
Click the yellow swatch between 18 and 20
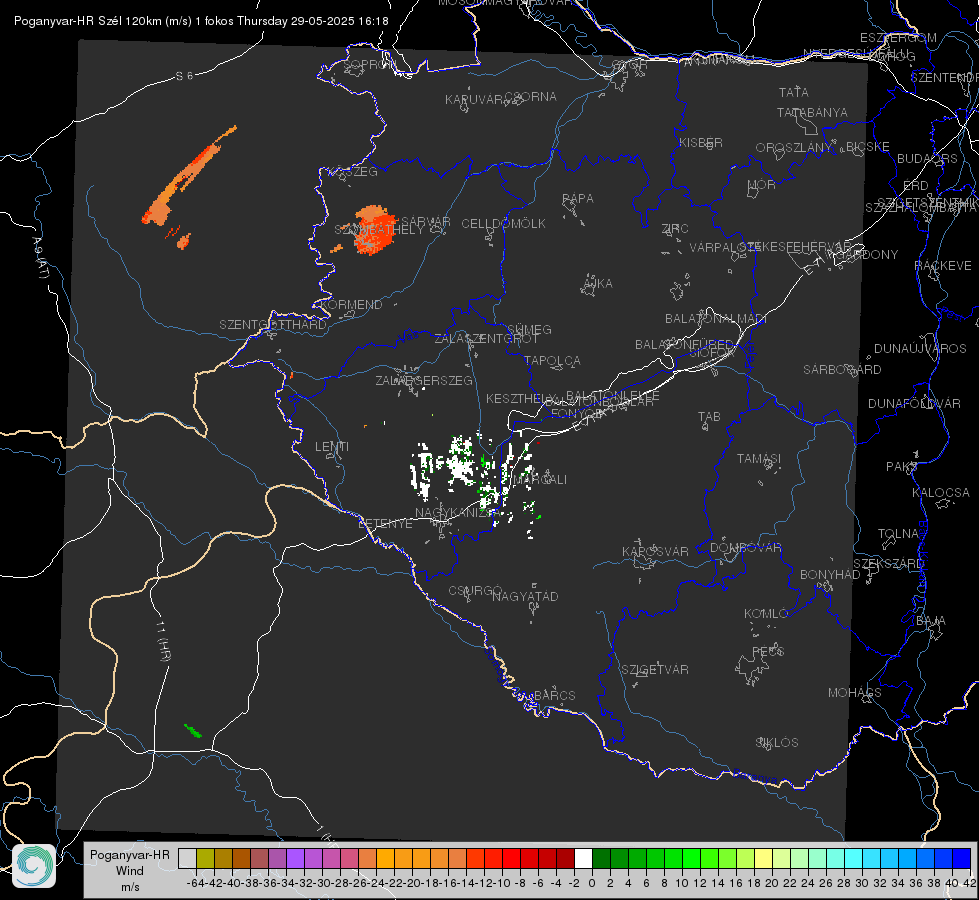[763, 858]
